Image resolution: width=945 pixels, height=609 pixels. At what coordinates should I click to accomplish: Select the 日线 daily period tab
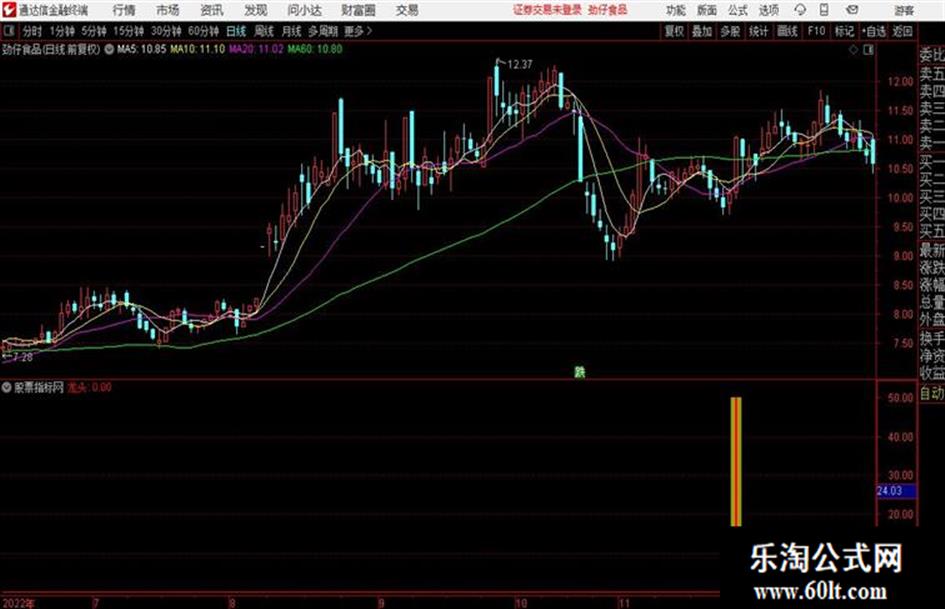pos(236,31)
